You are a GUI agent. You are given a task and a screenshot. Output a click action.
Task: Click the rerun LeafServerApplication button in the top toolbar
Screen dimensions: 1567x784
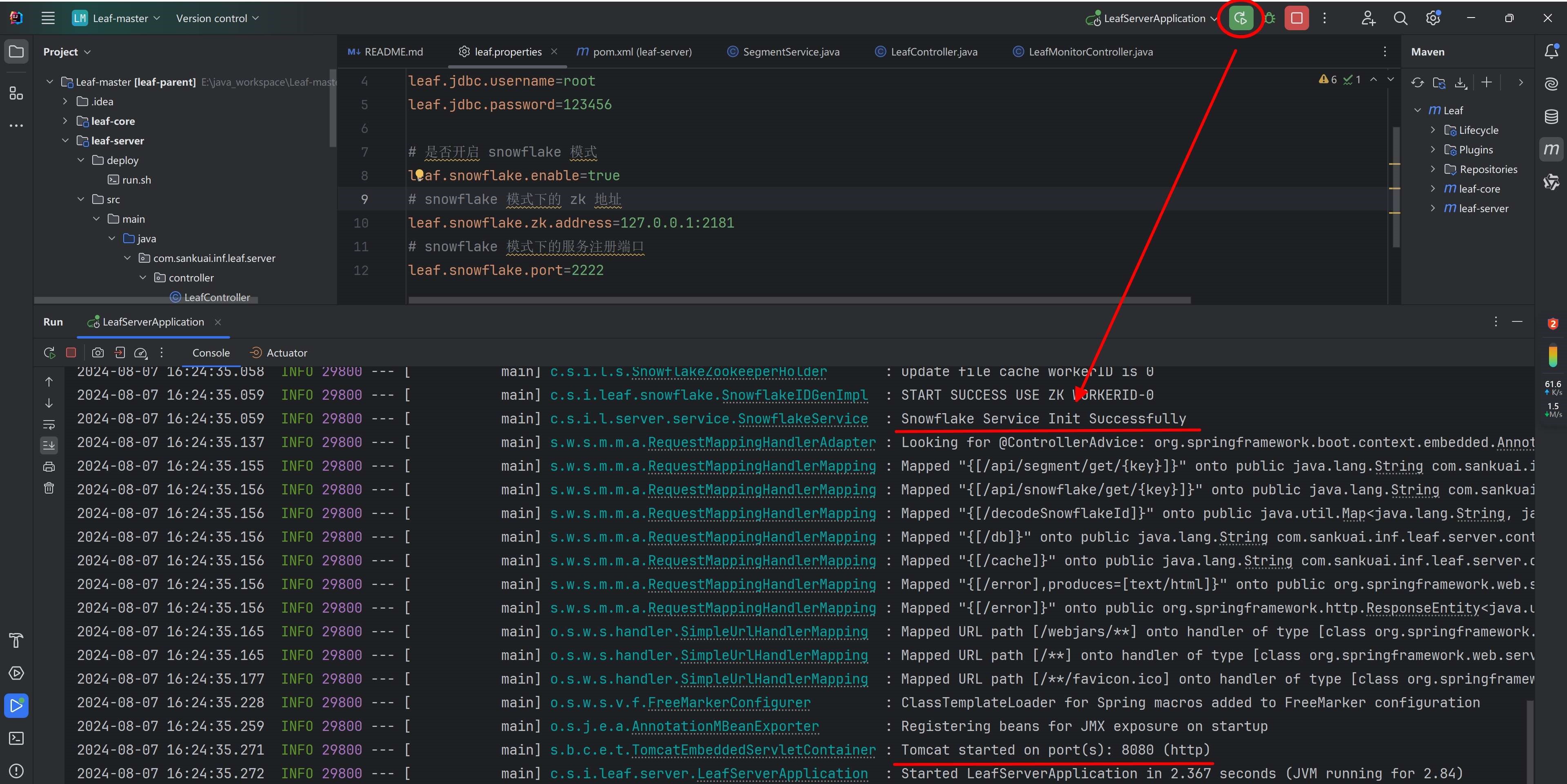tap(1241, 18)
